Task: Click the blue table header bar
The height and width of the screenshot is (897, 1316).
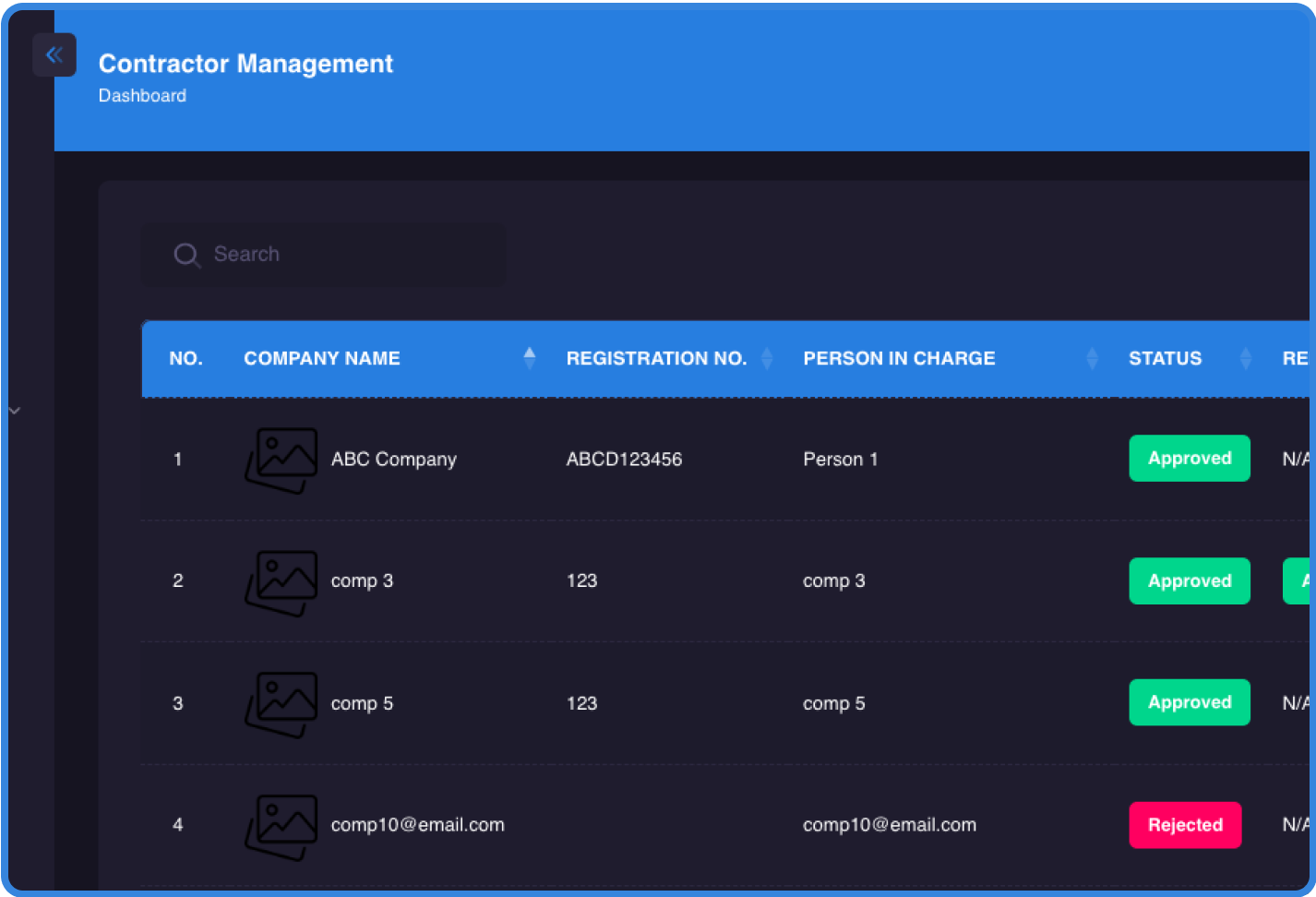Action: click(x=646, y=358)
